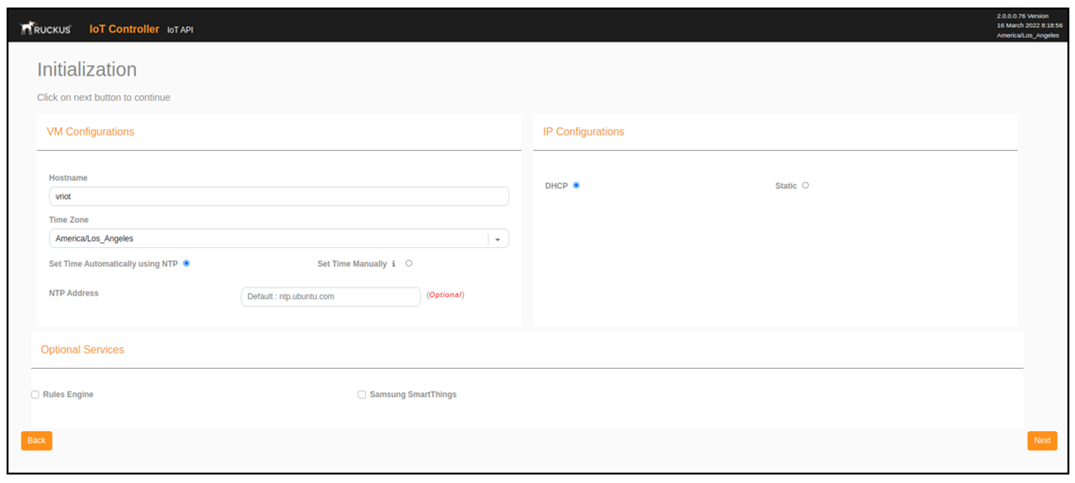Click the NTP Address input field
This screenshot has height=483, width=1075.
[330, 297]
